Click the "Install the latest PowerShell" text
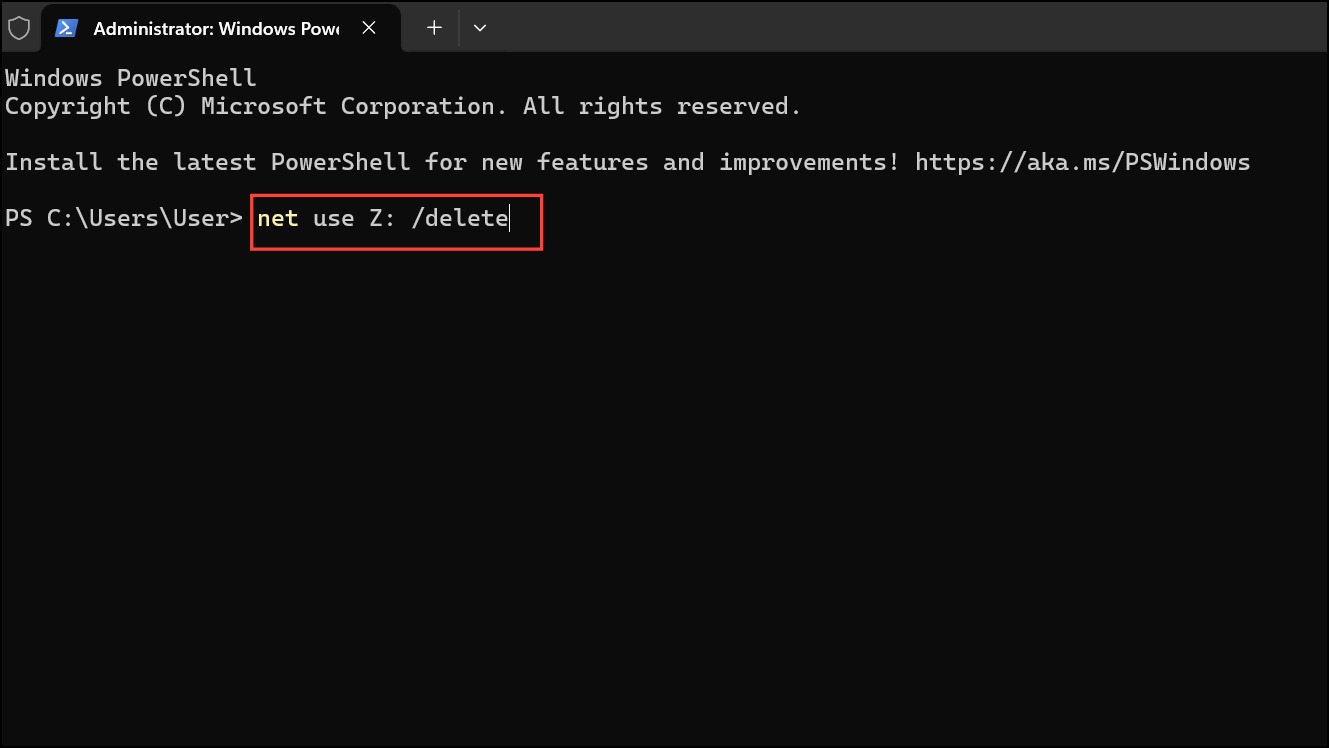1329x748 pixels. pos(207,162)
